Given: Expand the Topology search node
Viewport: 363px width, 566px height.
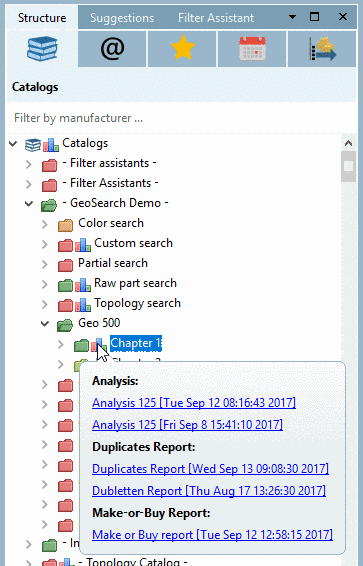Looking at the screenshot, I should [45, 305].
